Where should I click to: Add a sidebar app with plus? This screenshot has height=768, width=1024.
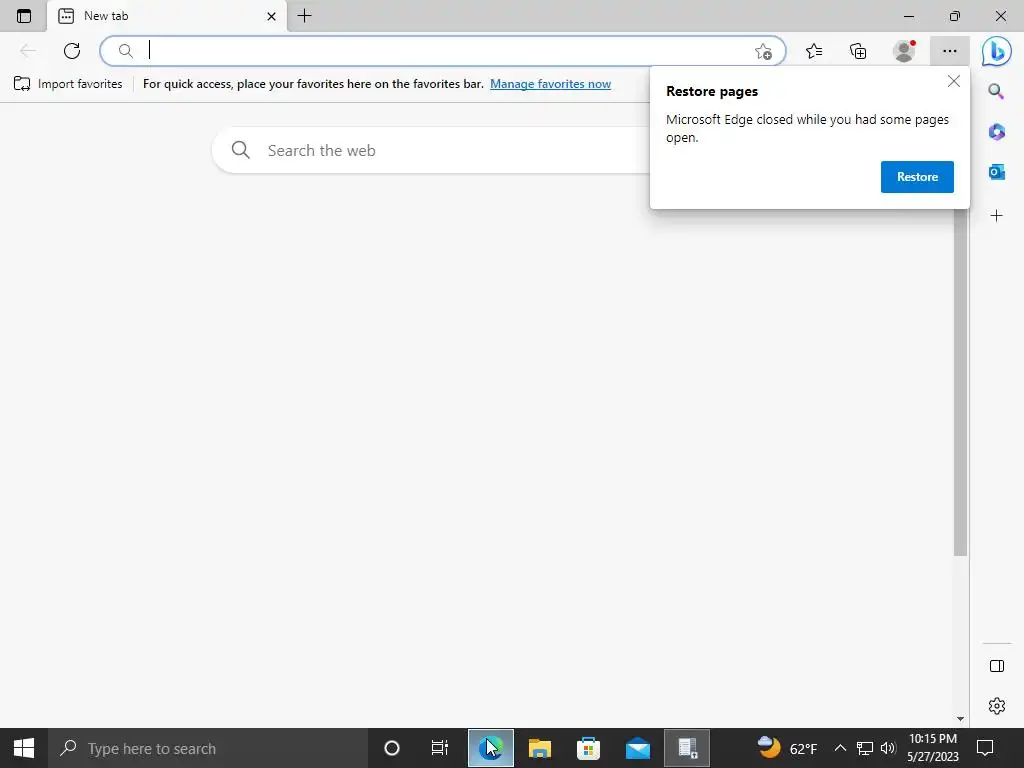tap(996, 216)
